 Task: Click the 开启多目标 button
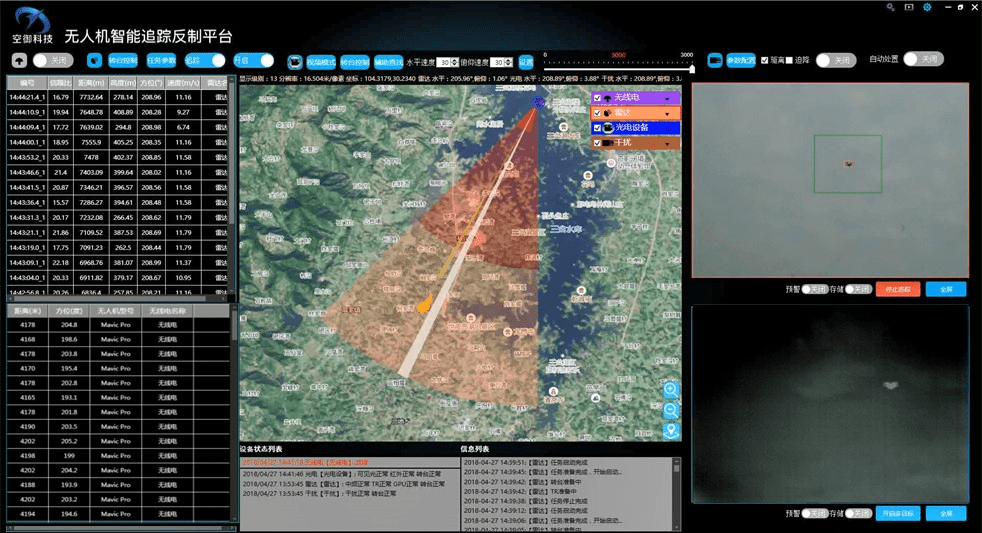click(x=895, y=513)
